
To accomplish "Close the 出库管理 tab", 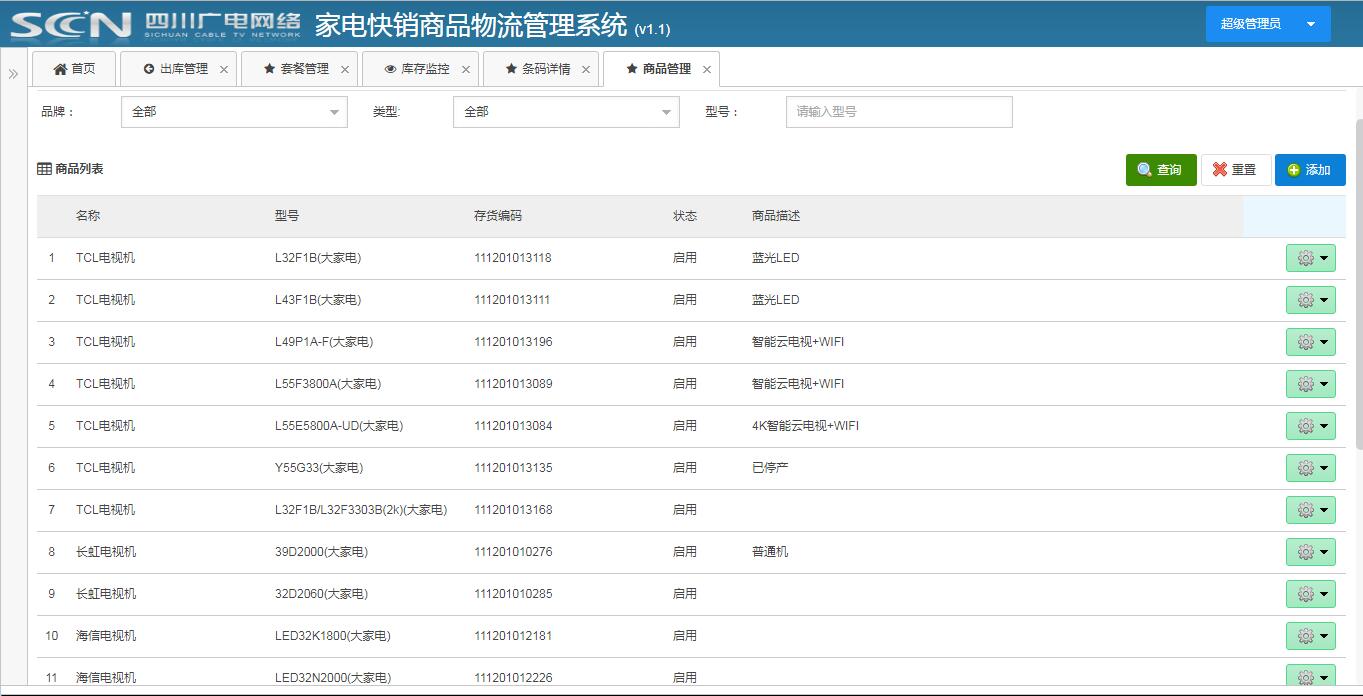I will tap(224, 70).
